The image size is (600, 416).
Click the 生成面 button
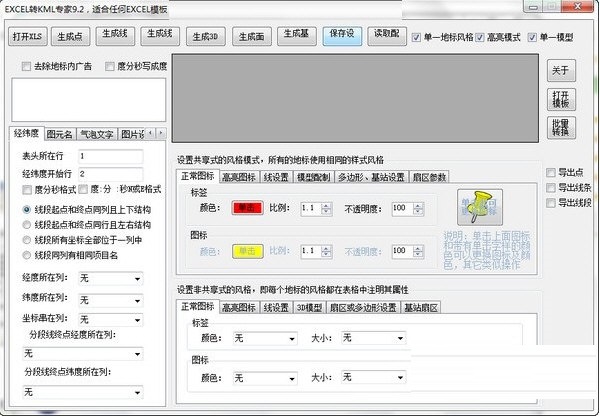[x=252, y=37]
